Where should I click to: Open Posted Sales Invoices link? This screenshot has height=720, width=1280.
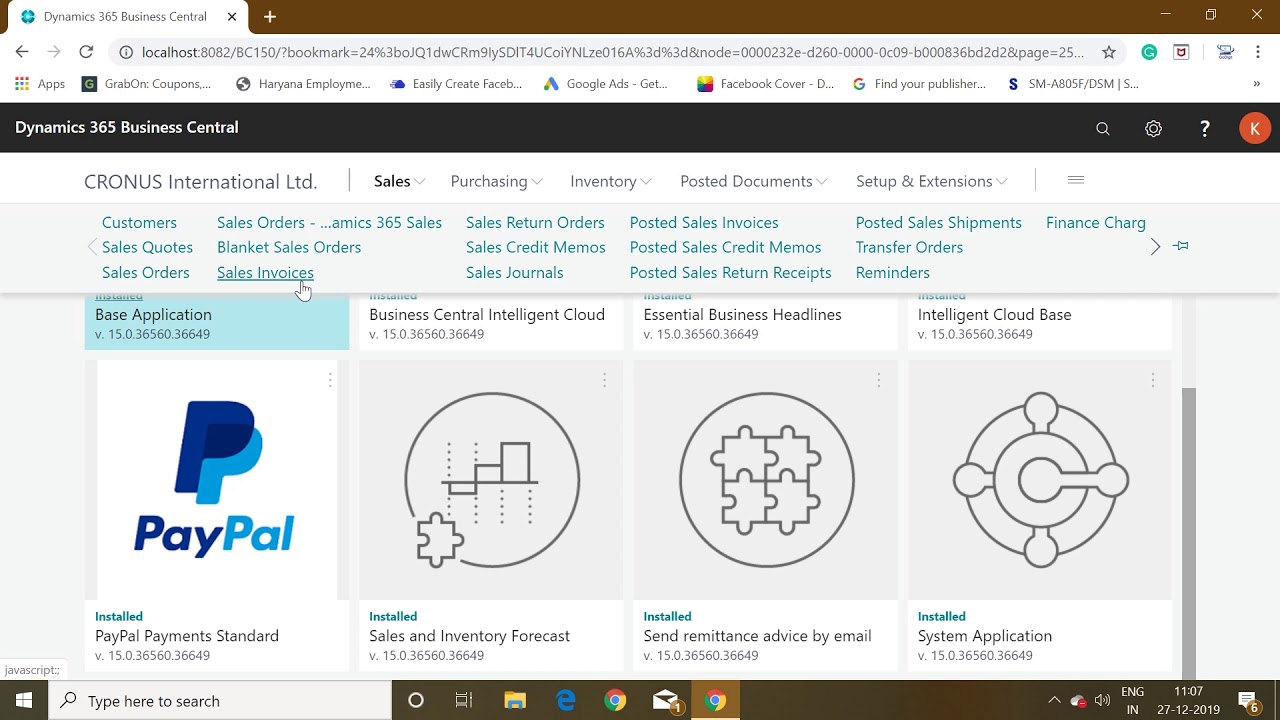coord(704,222)
